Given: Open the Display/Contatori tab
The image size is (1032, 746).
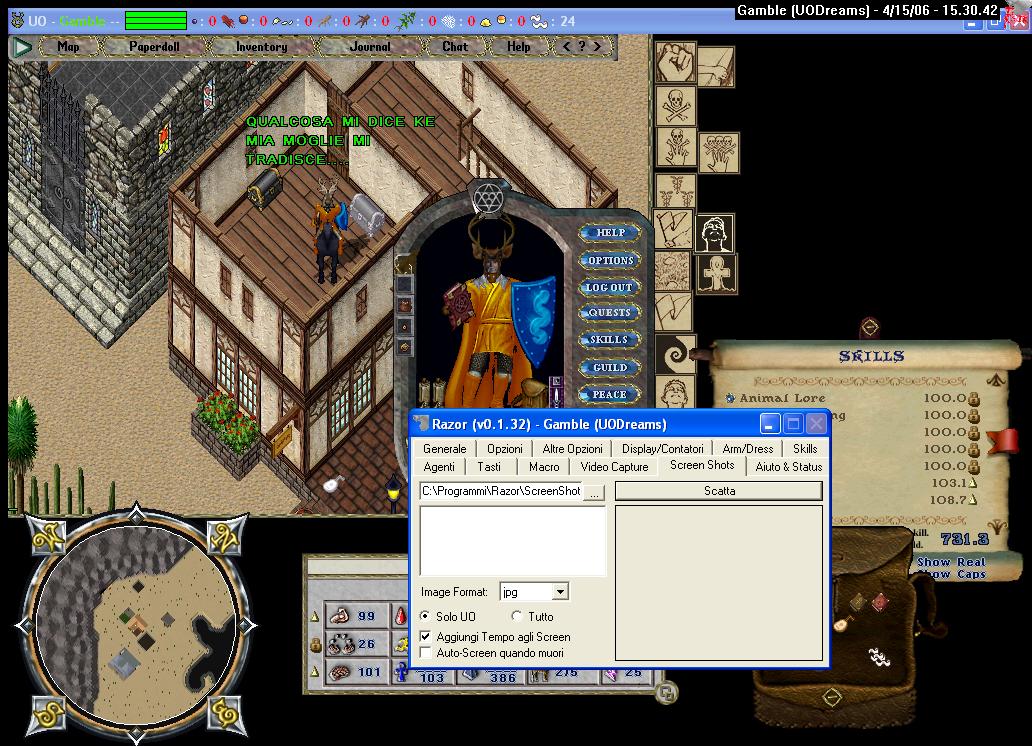Looking at the screenshot, I should tap(662, 448).
